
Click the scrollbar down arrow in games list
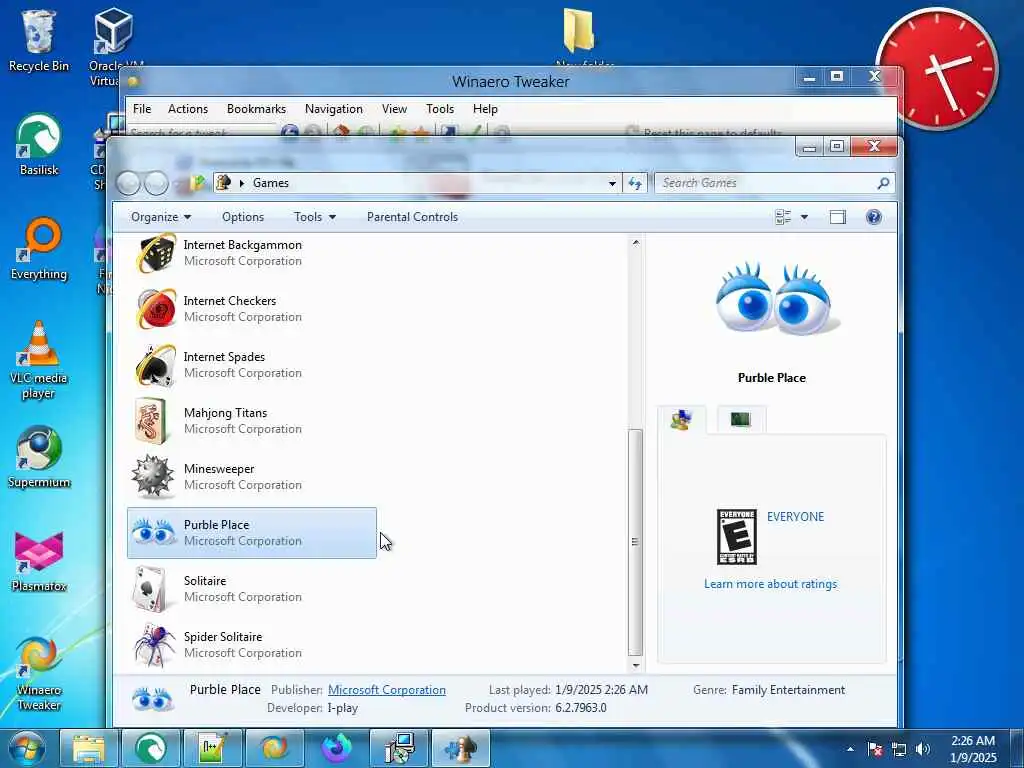click(635, 665)
